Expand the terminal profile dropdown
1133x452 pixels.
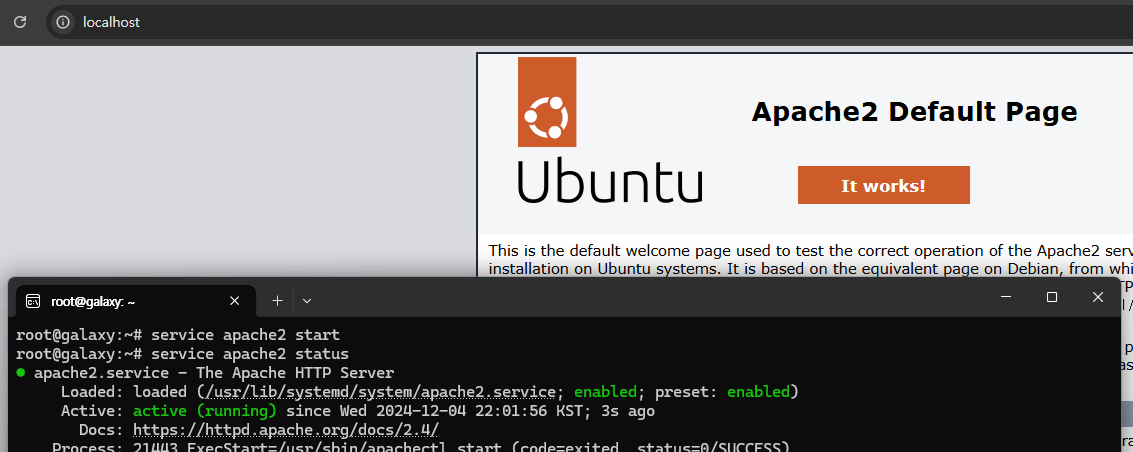(x=307, y=301)
